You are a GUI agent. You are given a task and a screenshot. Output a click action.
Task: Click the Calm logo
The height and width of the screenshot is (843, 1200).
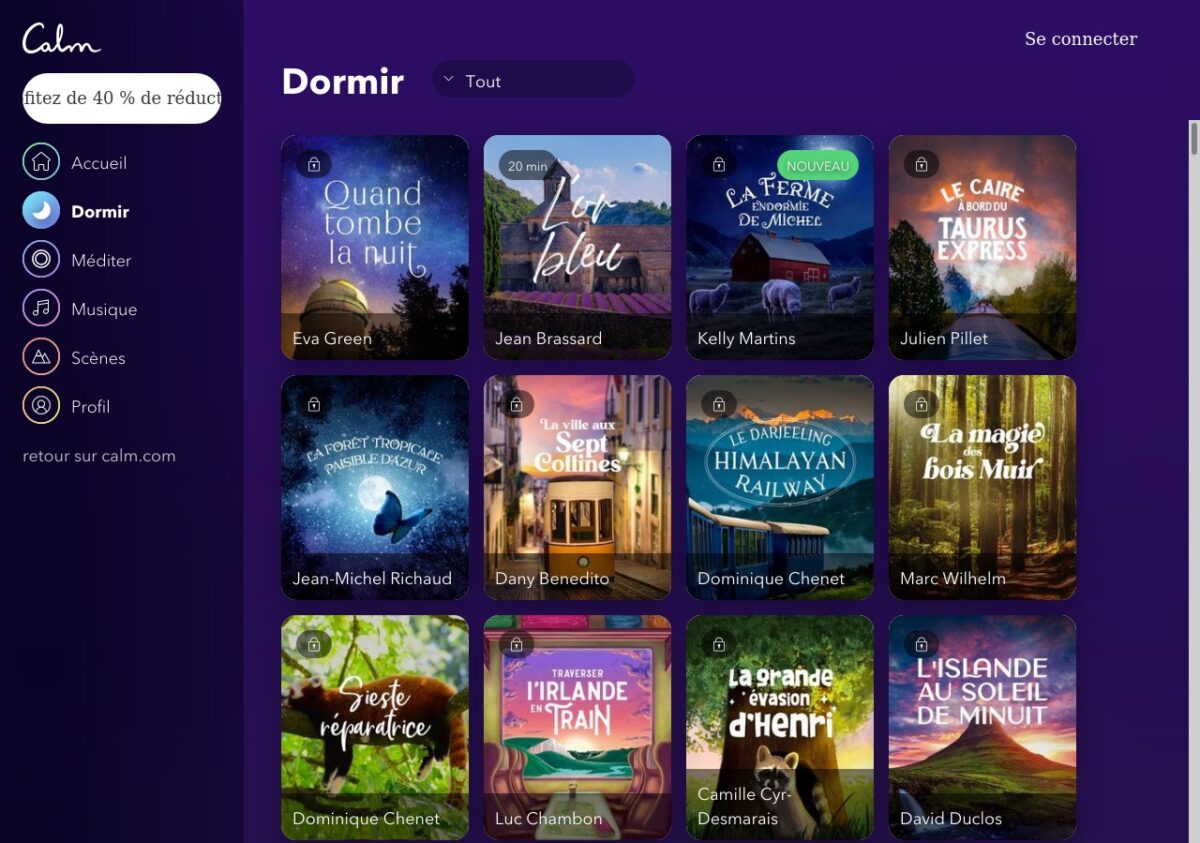61,38
